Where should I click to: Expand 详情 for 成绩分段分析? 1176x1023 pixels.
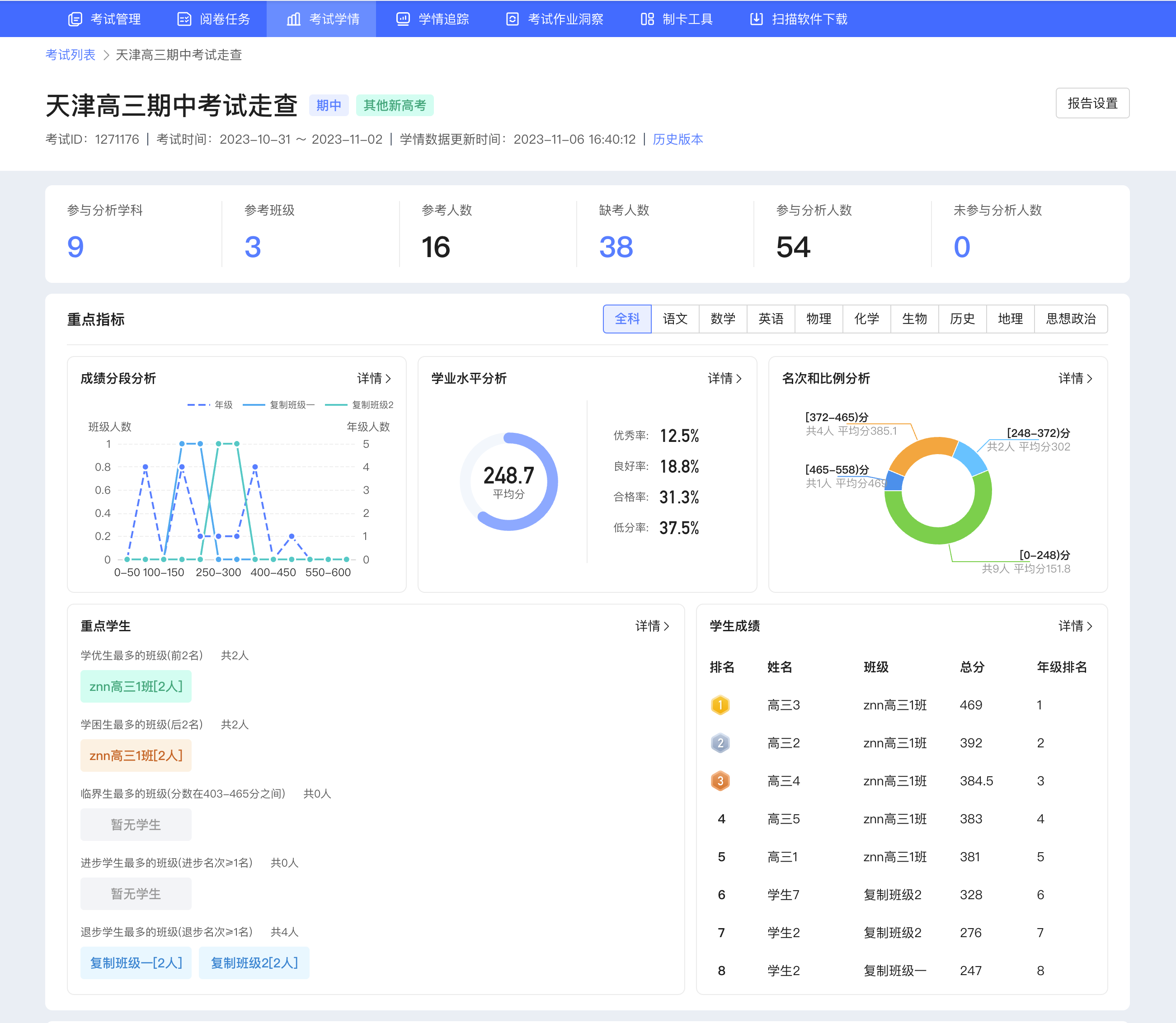point(375,379)
